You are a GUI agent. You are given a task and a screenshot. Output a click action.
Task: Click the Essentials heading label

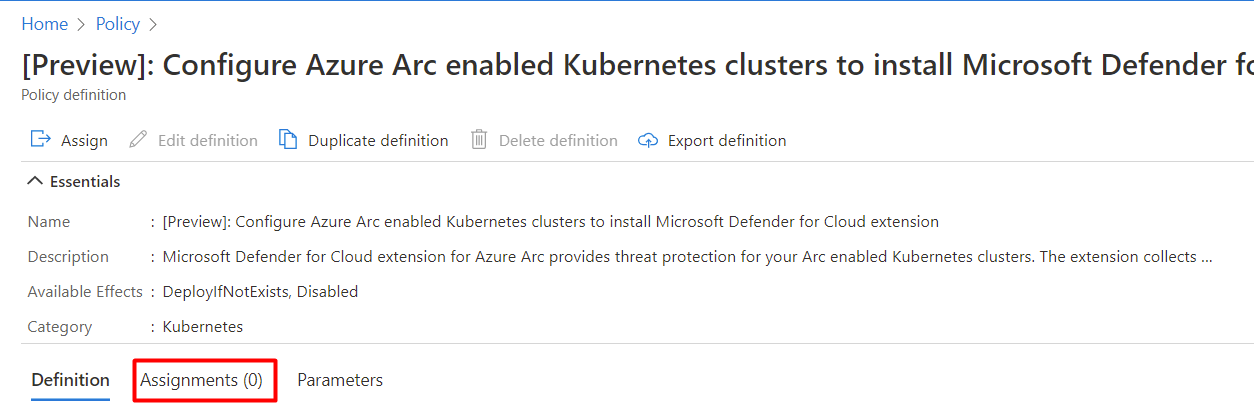[x=85, y=182]
